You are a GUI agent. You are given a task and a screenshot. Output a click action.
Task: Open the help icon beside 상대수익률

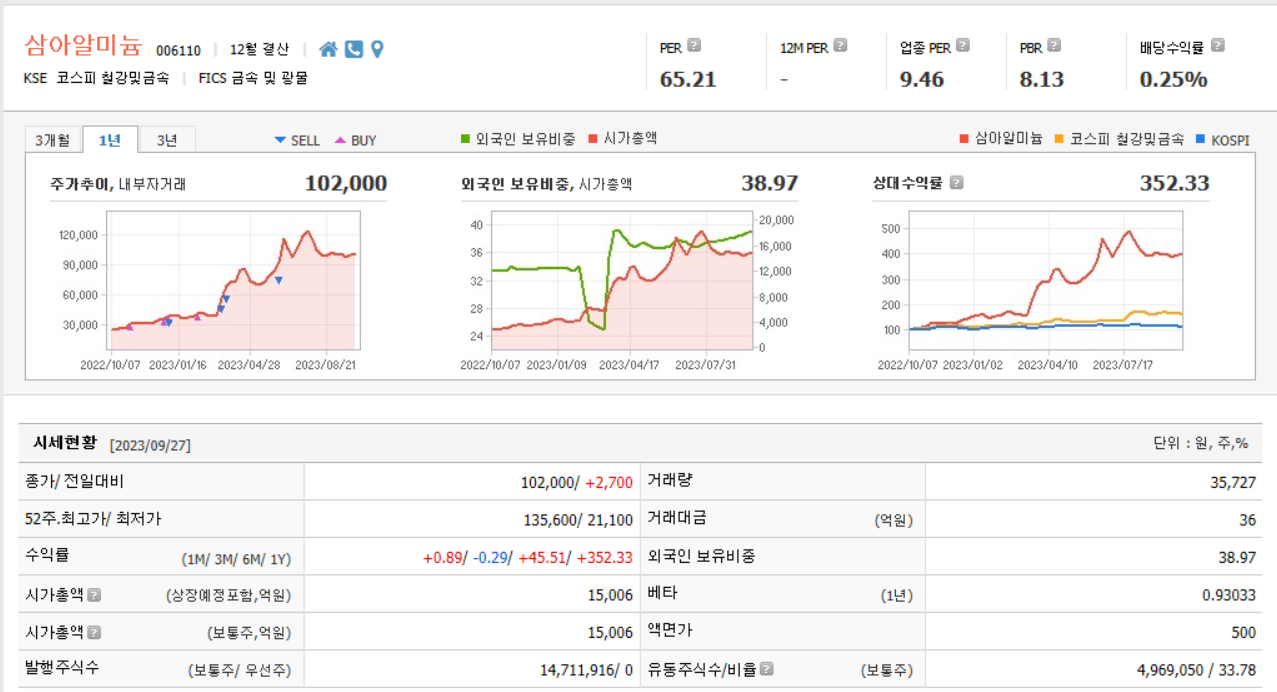[x=956, y=183]
